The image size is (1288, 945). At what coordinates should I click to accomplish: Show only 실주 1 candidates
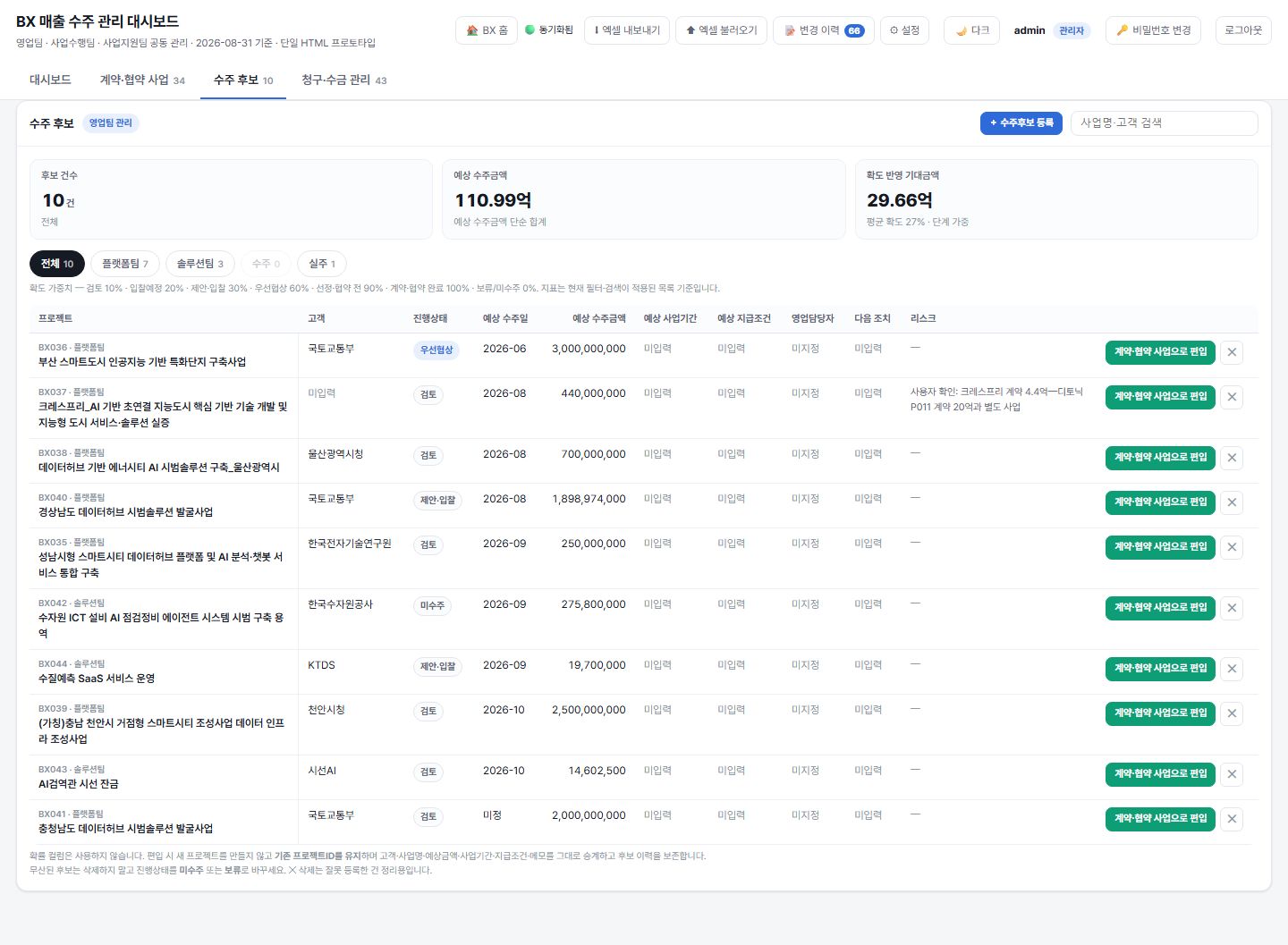pos(322,264)
